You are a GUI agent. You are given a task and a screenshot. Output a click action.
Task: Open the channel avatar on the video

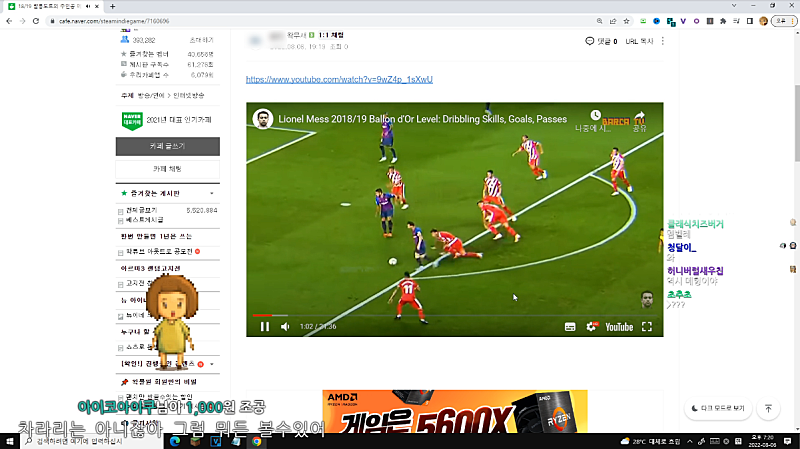pos(263,119)
